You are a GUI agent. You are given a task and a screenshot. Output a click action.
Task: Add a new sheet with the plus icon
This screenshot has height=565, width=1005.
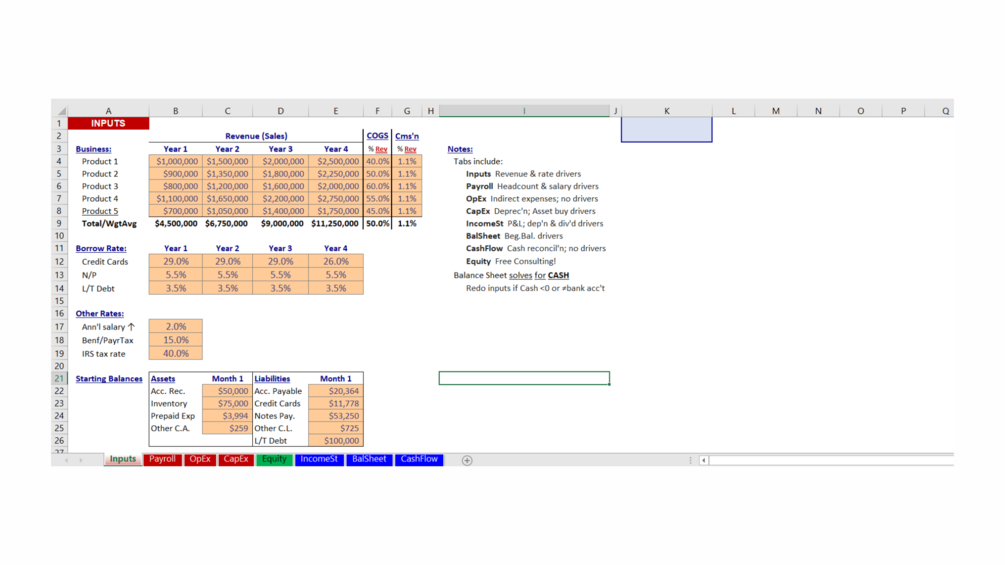pos(467,460)
